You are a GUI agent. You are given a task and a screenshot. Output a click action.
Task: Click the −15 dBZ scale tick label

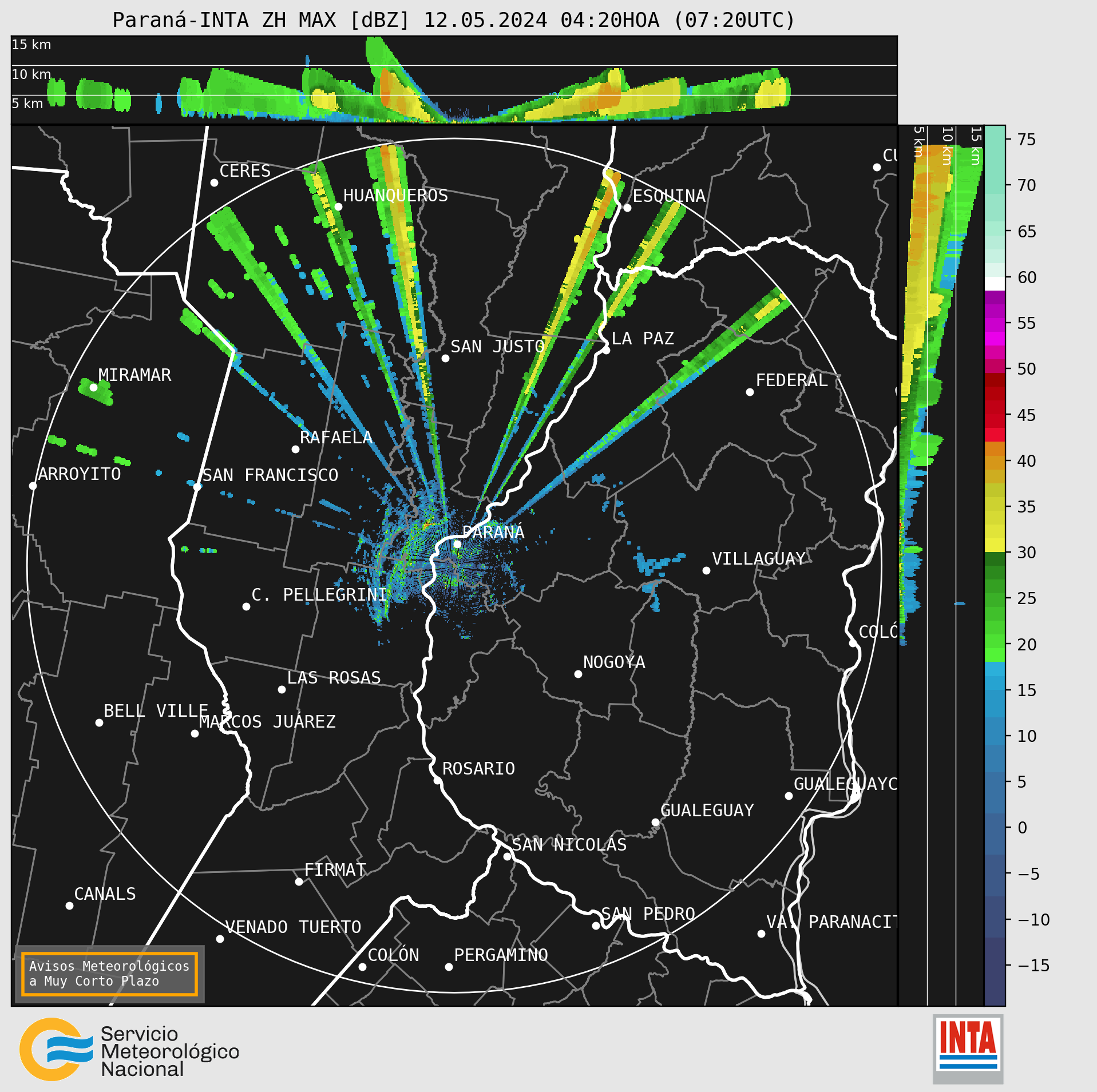[x=1033, y=966]
